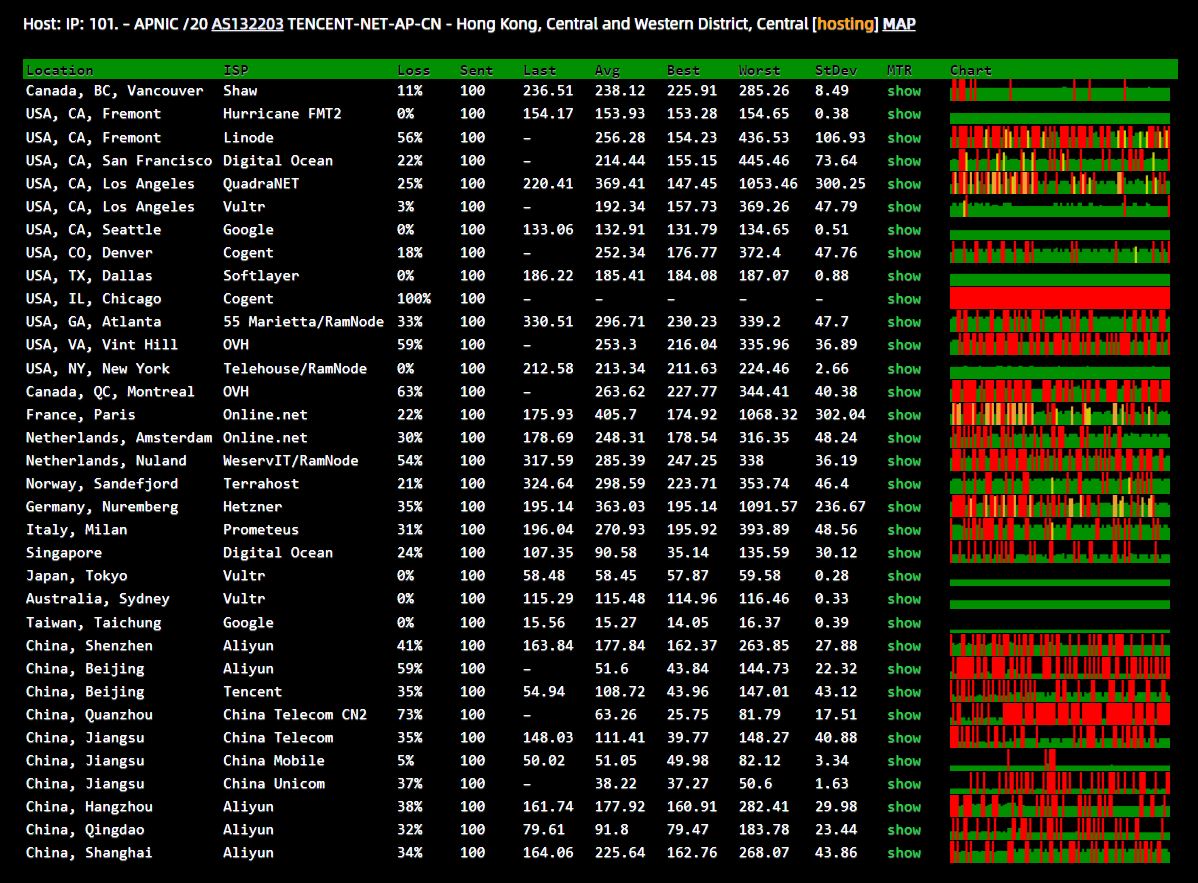Show MTR for Italy, Milan Prometeus
Image resolution: width=1198 pixels, height=883 pixels.
pos(904,529)
